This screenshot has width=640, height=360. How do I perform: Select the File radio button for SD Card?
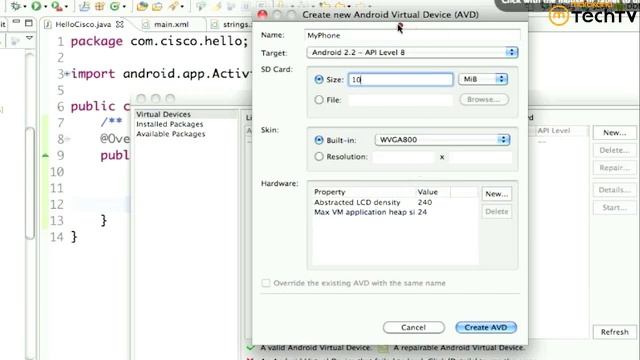pos(319,100)
